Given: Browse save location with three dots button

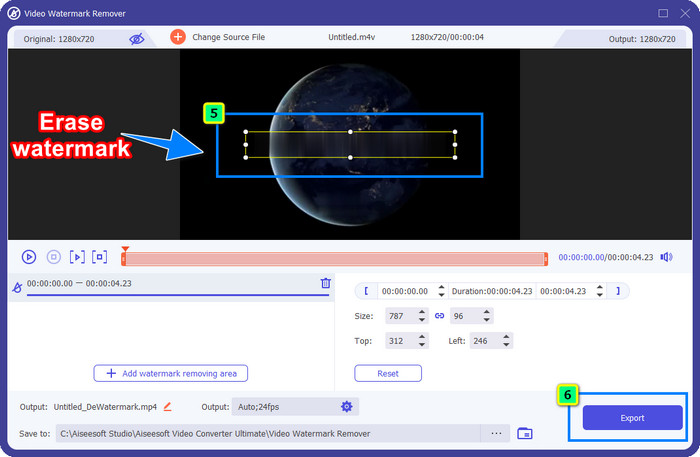Looking at the screenshot, I should tap(496, 433).
